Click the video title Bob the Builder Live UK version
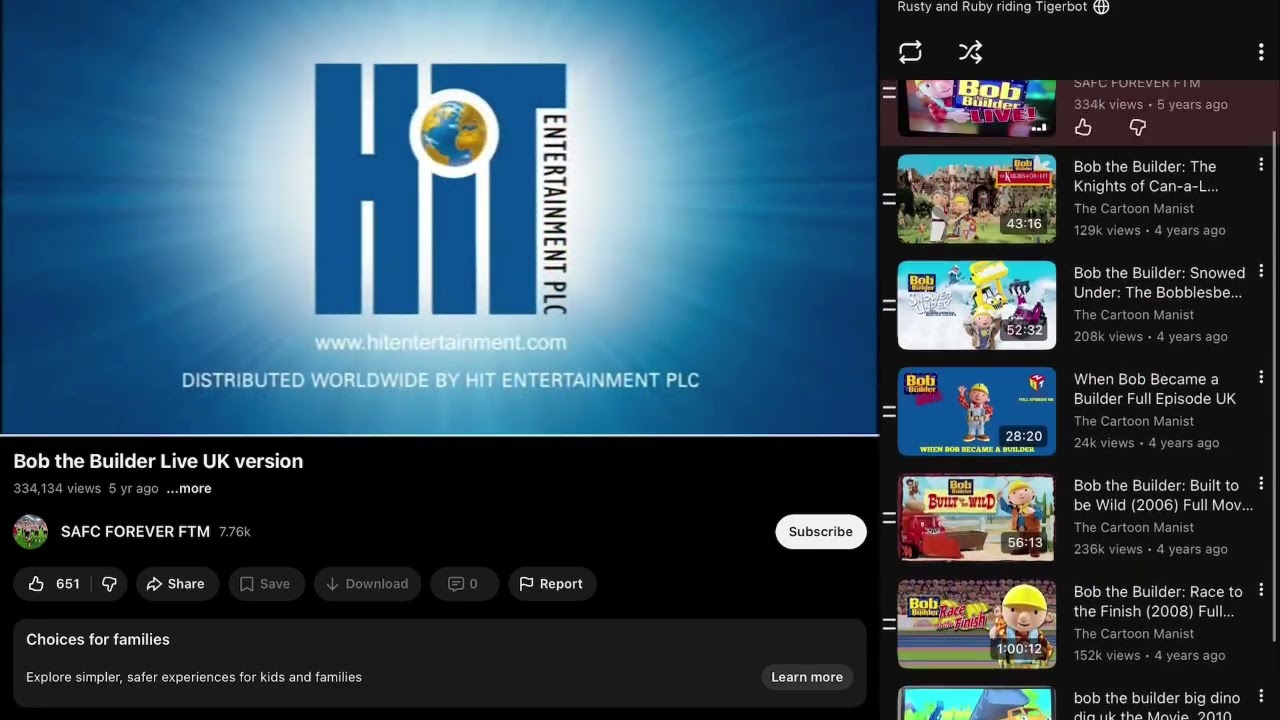The height and width of the screenshot is (720, 1280). click(x=158, y=461)
